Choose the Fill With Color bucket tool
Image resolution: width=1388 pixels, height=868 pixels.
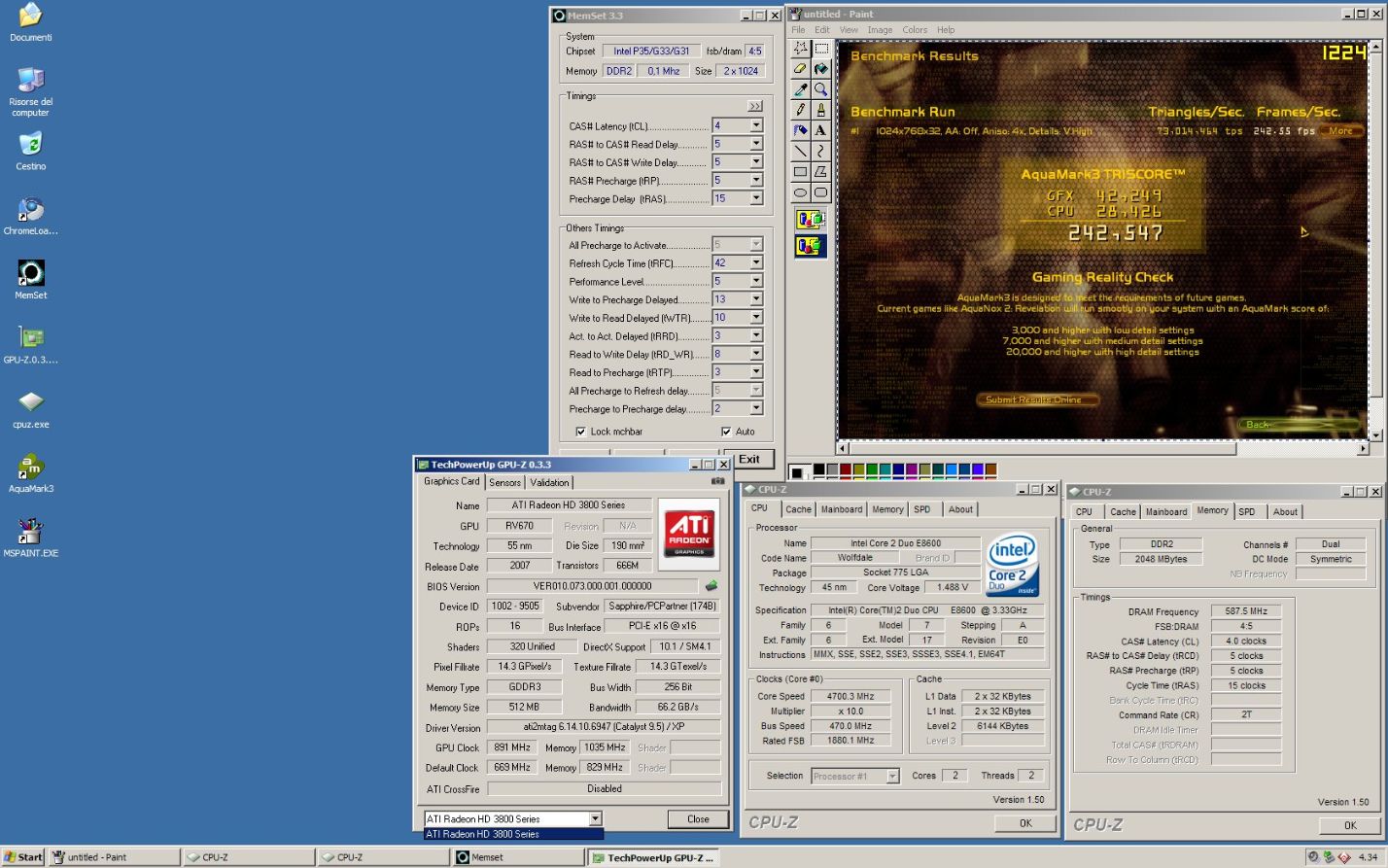pos(821,69)
